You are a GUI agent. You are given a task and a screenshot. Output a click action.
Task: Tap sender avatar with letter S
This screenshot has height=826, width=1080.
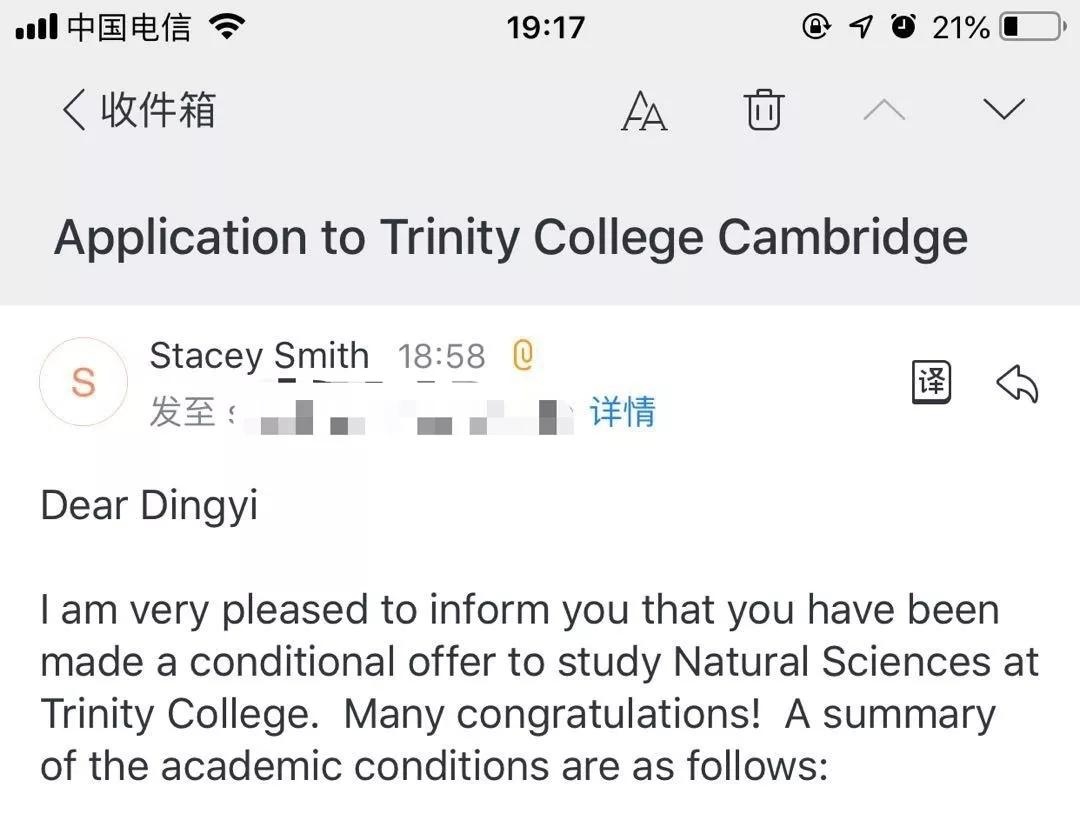(84, 382)
